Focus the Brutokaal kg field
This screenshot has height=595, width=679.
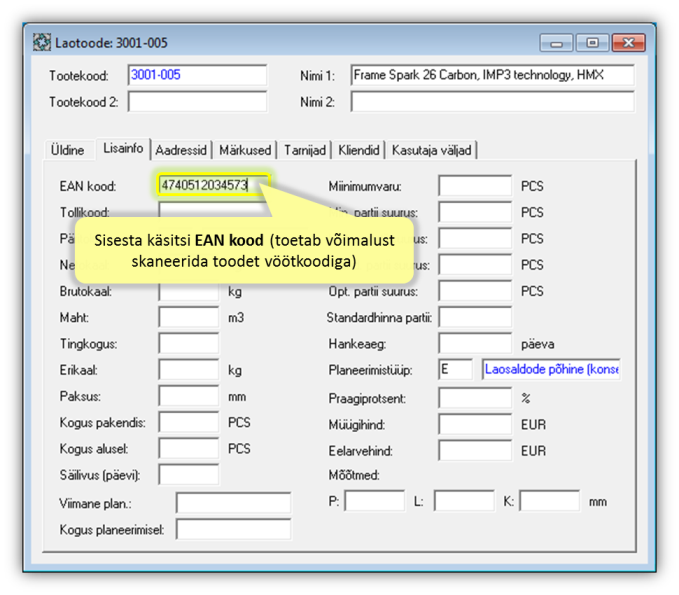(x=189, y=292)
